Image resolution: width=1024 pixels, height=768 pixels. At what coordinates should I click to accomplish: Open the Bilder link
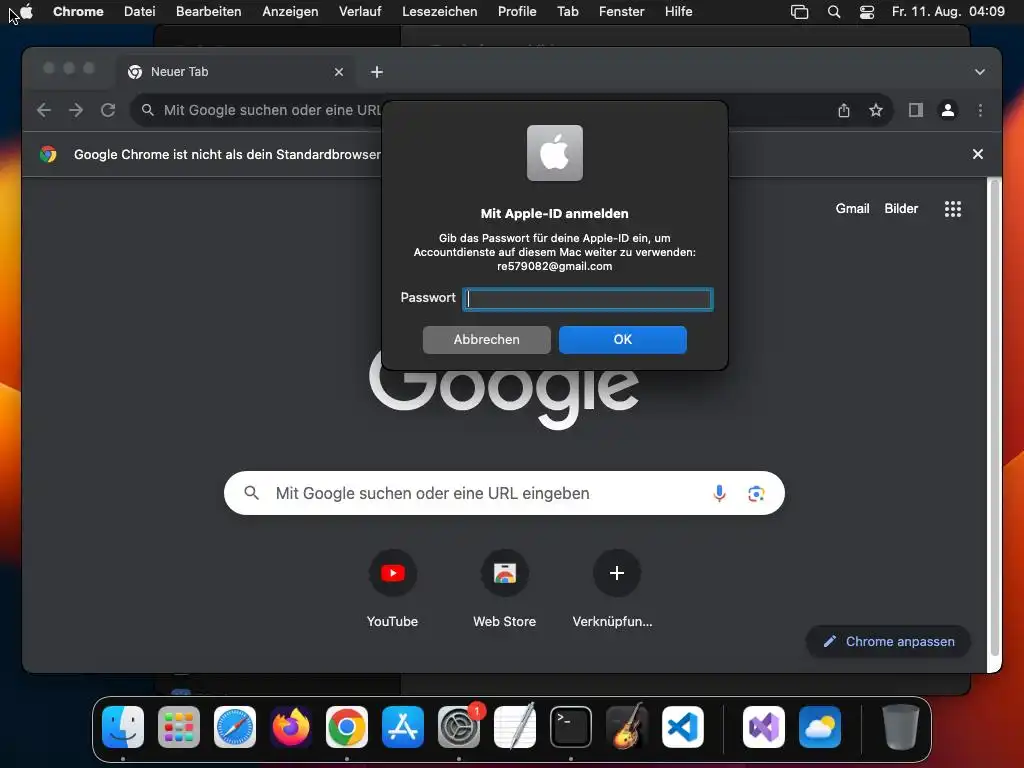point(901,208)
